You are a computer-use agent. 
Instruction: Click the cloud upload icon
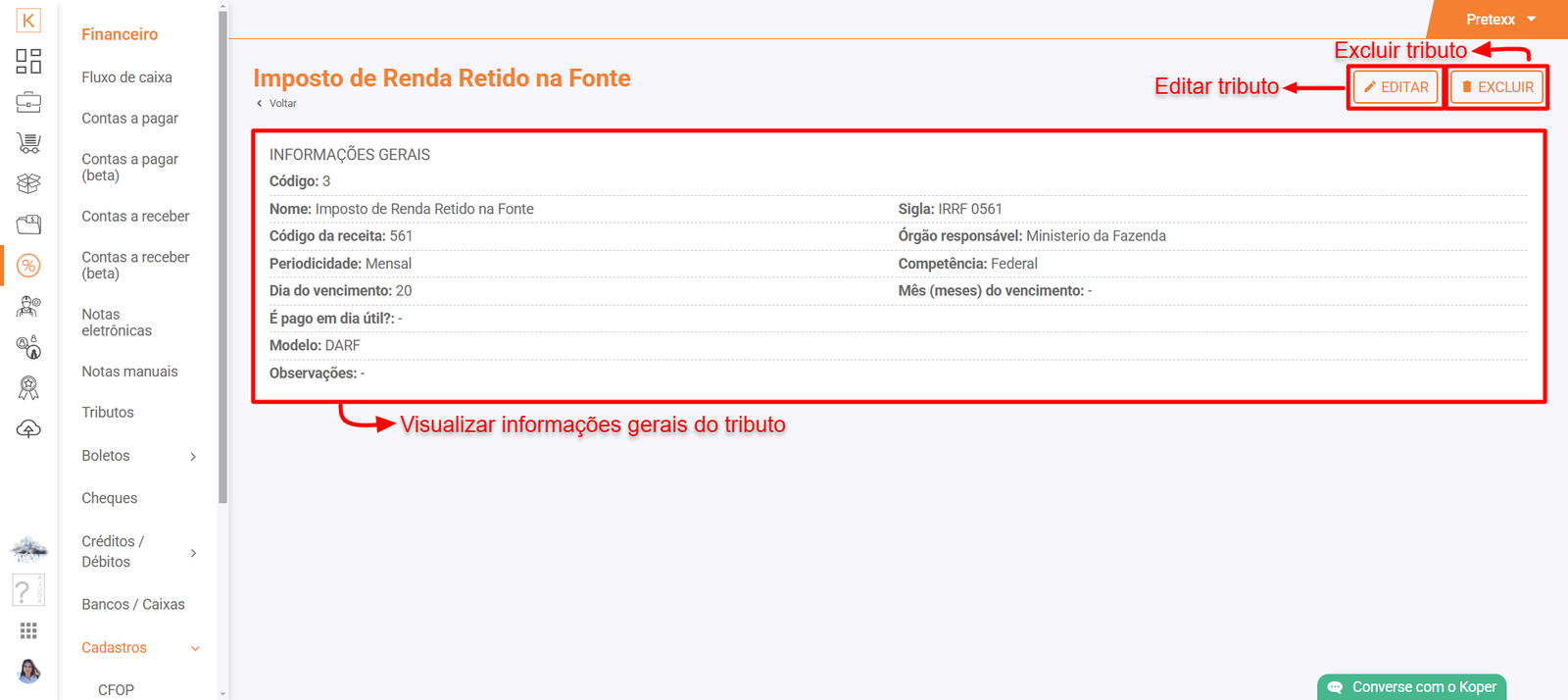click(x=28, y=429)
